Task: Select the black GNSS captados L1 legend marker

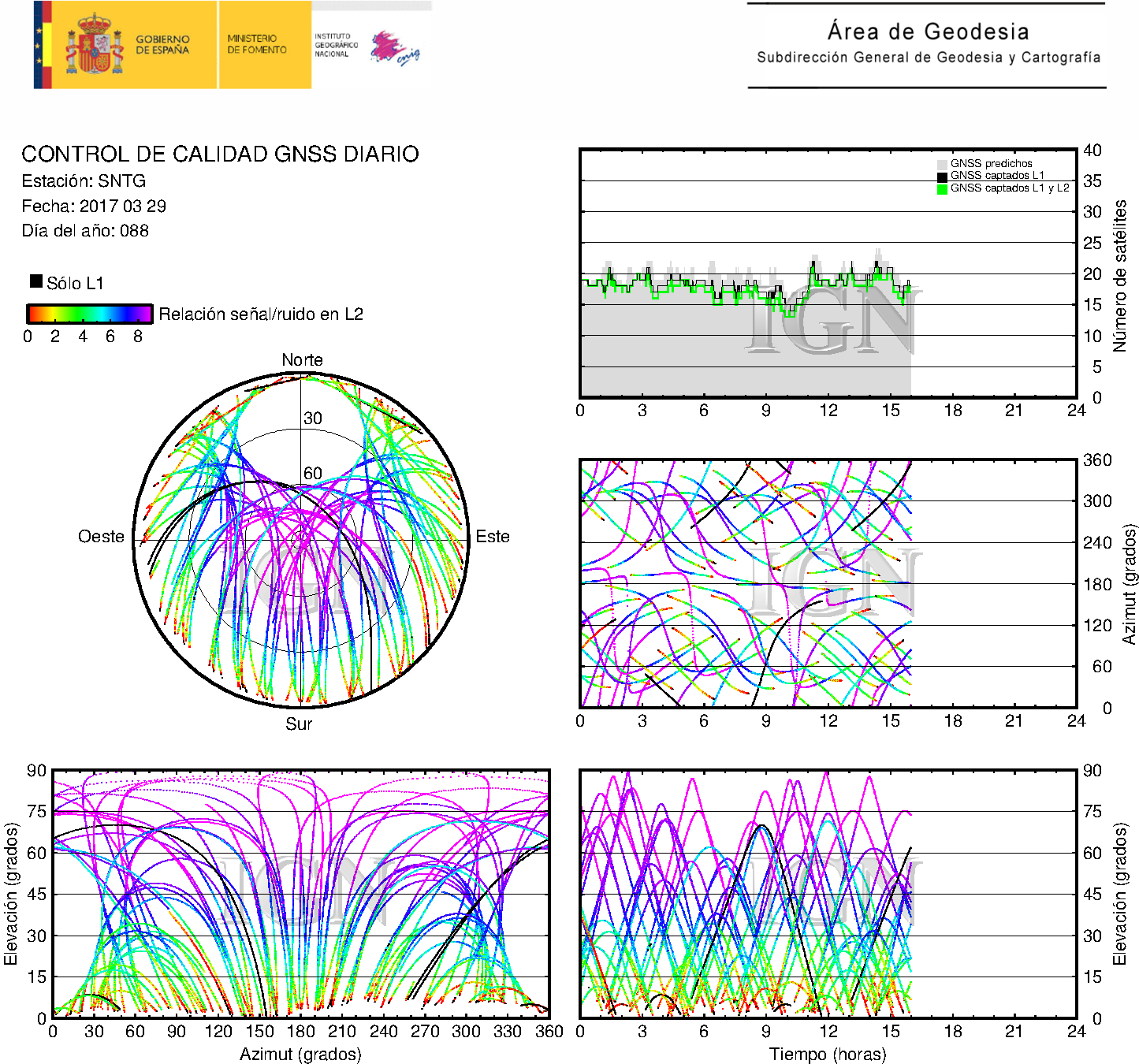Action: coord(942,177)
